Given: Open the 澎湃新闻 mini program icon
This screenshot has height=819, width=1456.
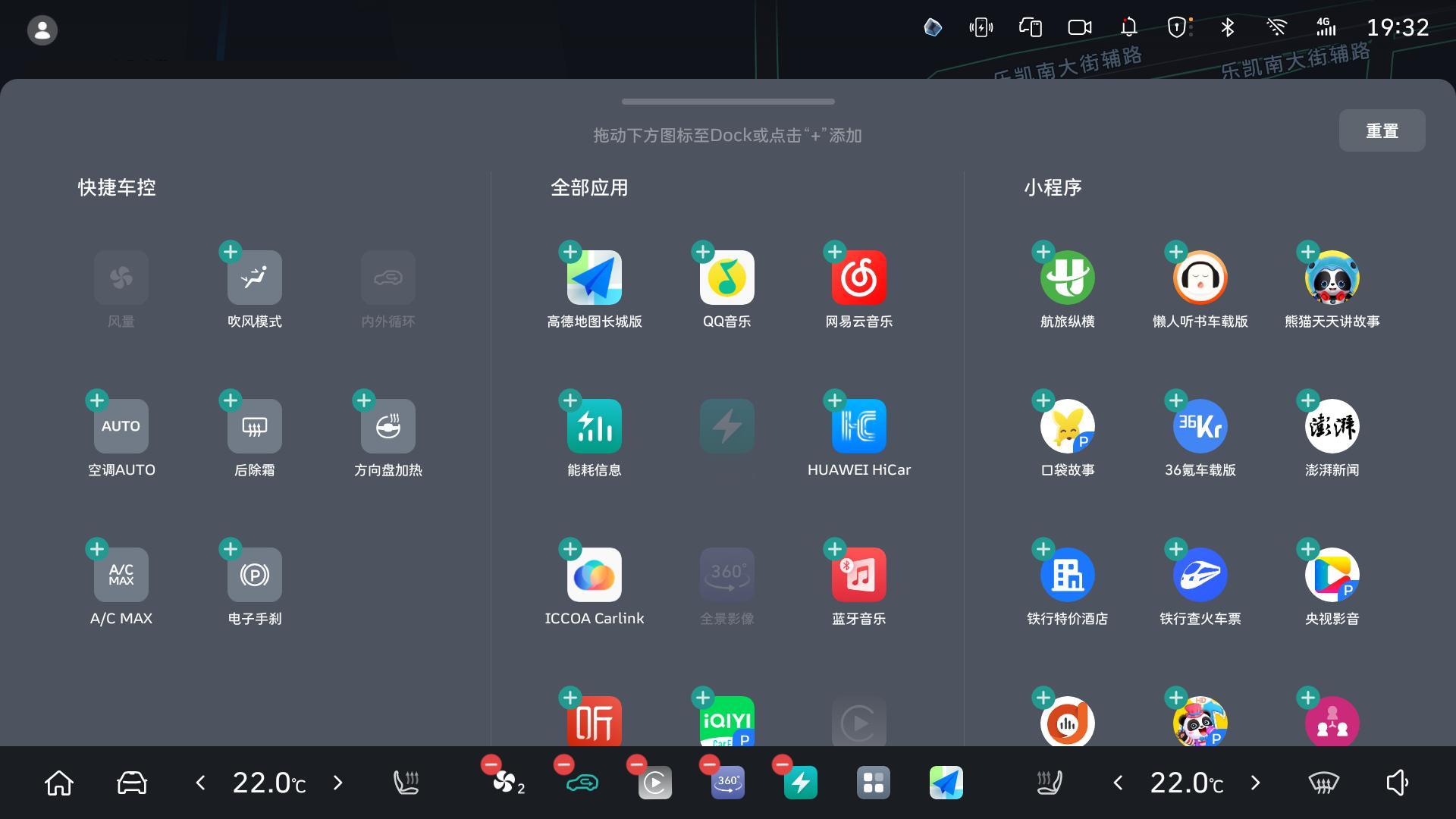Looking at the screenshot, I should tap(1332, 426).
